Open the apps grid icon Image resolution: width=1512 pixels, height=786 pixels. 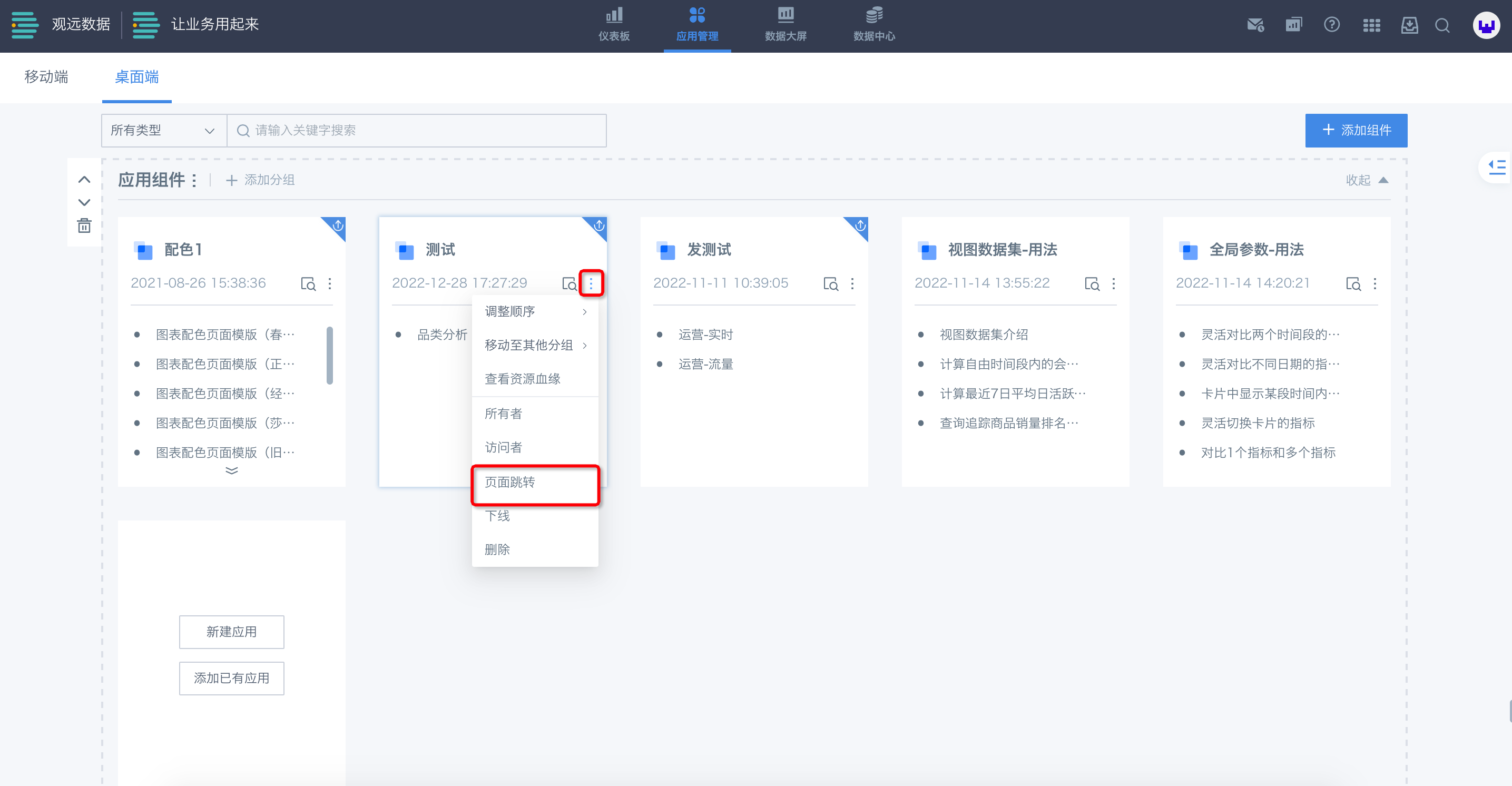[x=1372, y=25]
